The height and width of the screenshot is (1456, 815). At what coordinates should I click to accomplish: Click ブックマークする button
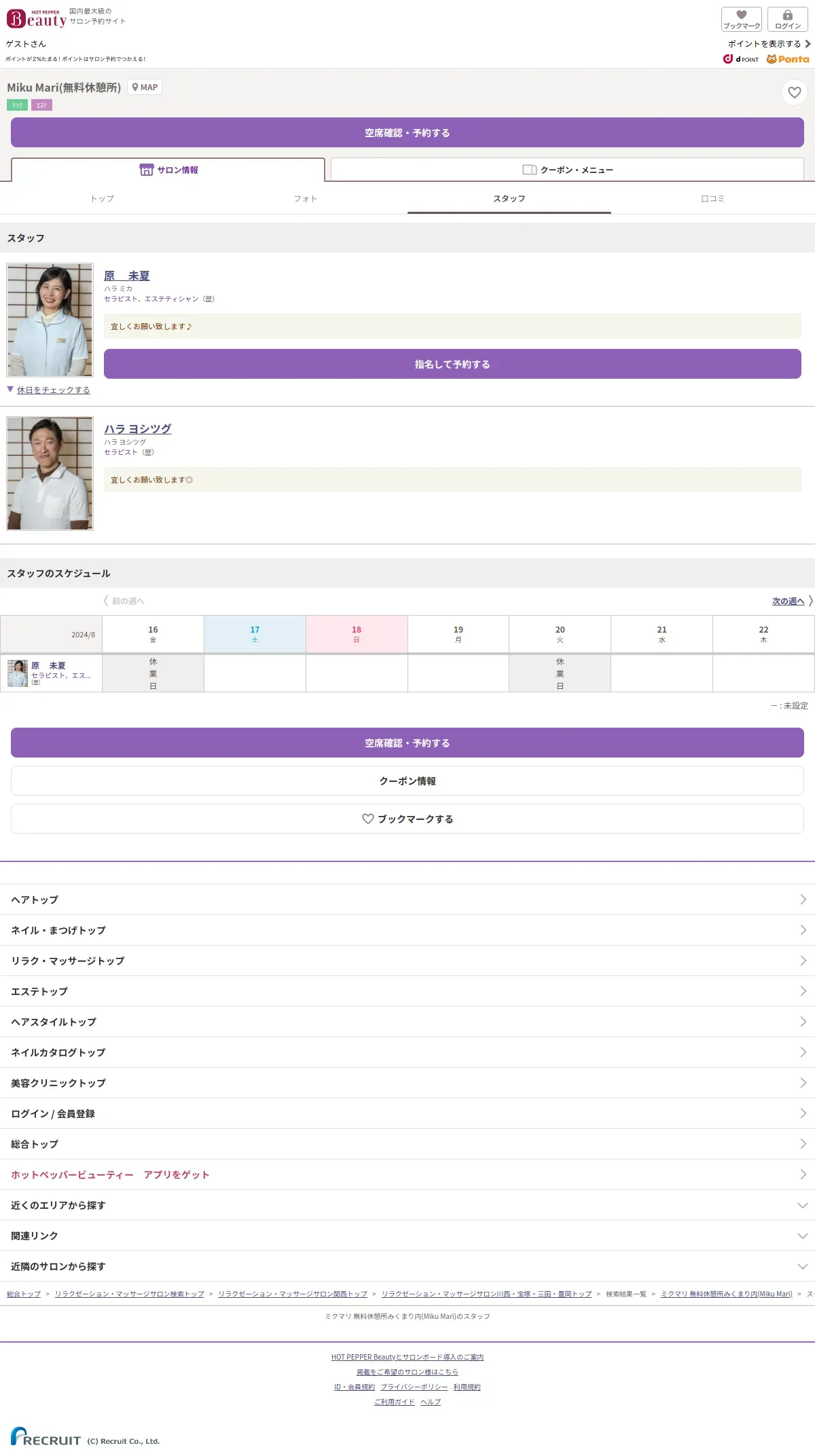point(407,819)
